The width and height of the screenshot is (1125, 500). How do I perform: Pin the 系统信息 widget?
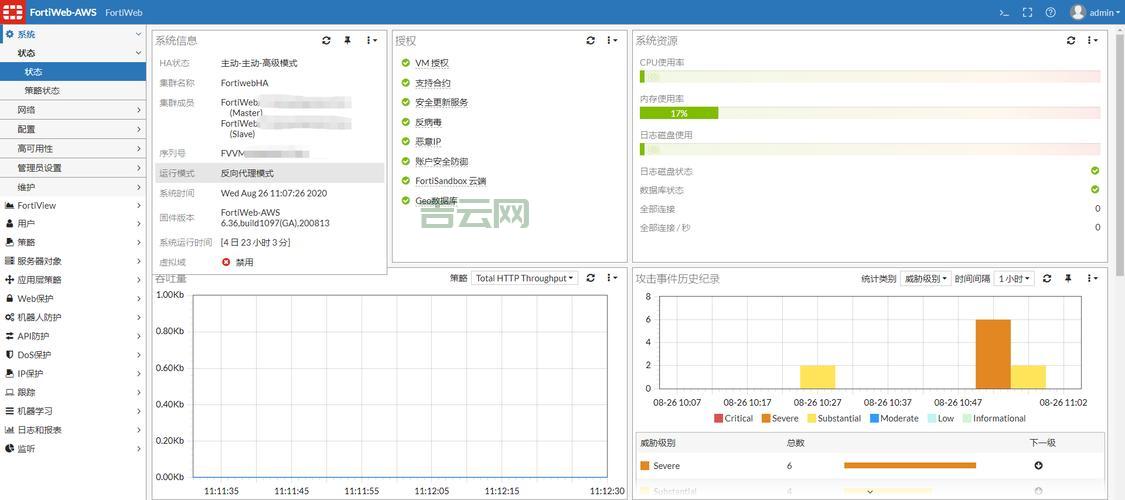click(x=348, y=41)
